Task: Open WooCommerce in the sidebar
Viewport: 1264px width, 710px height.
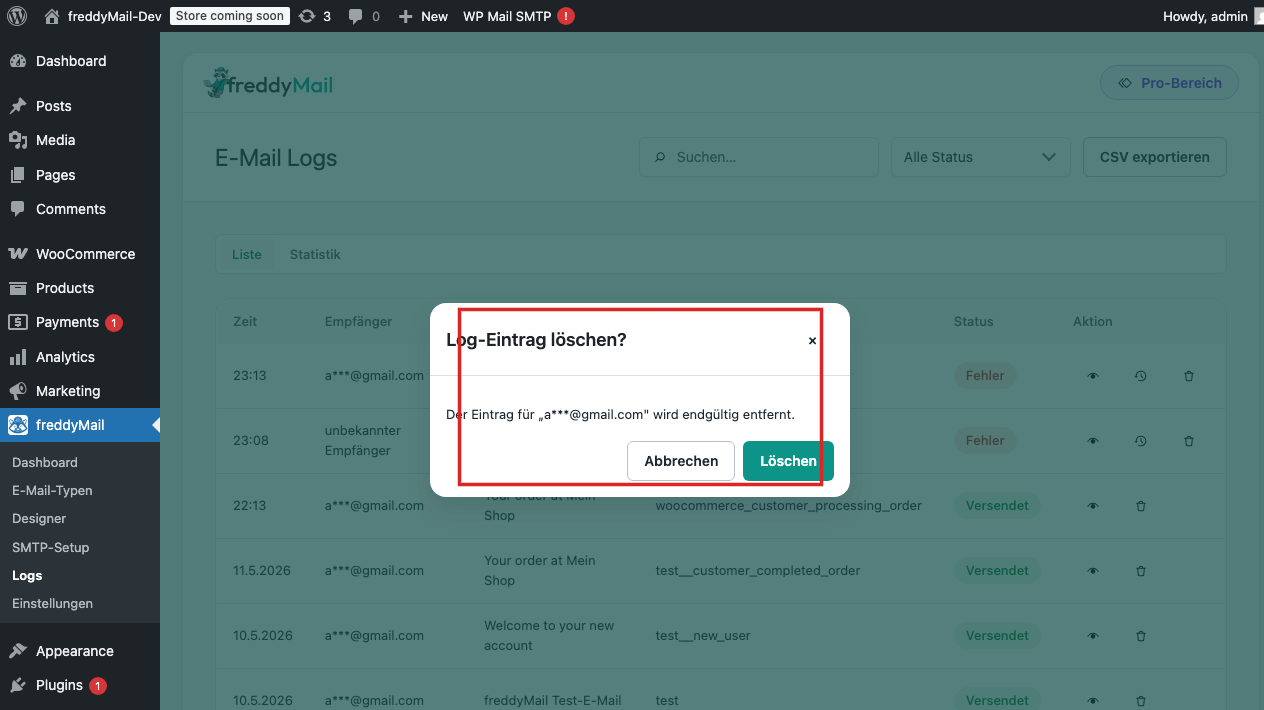Action: [80, 254]
